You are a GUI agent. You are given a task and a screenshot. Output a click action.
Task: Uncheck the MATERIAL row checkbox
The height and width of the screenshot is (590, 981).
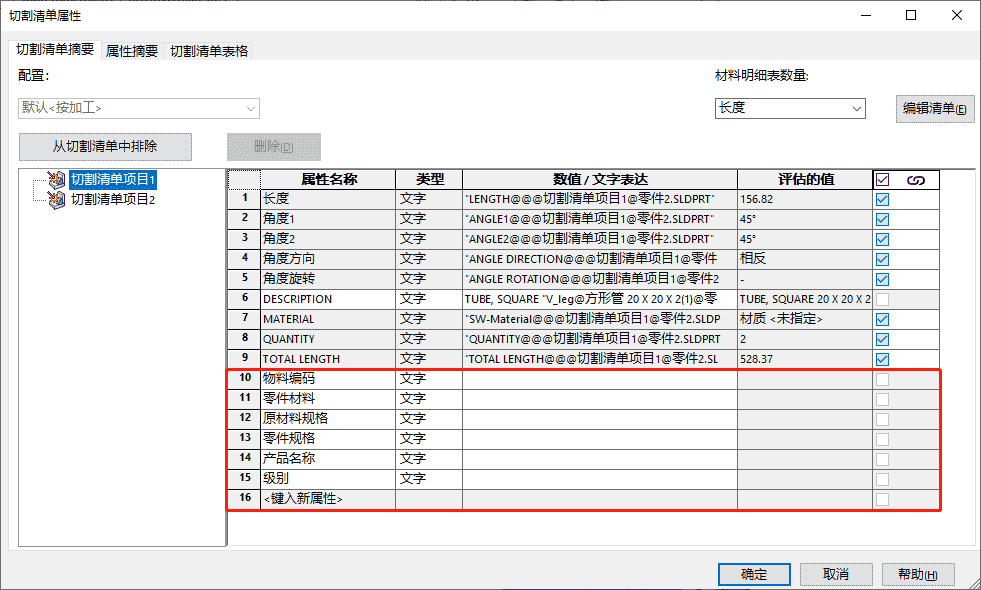[x=882, y=320]
